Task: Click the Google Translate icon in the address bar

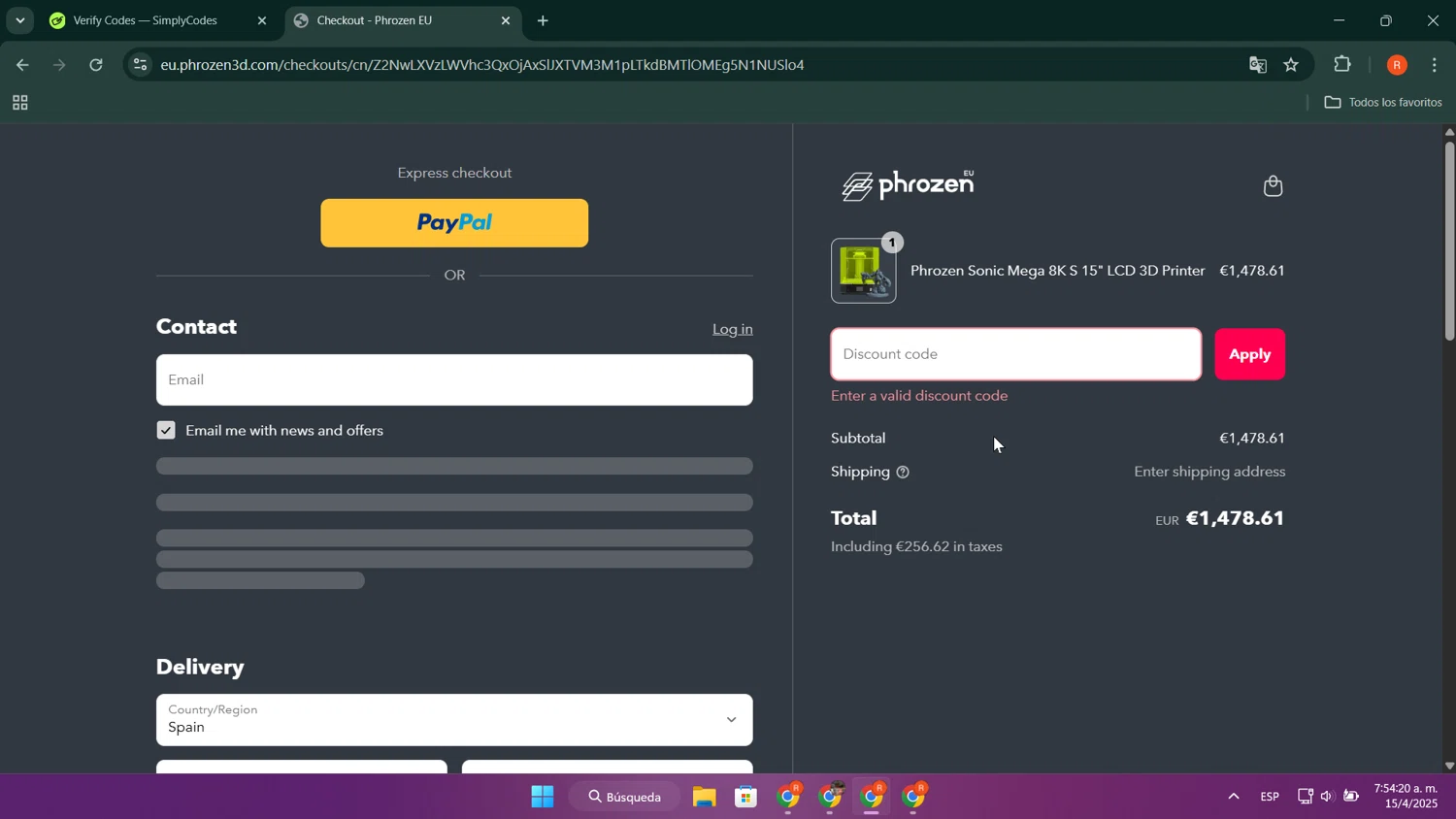Action: [x=1258, y=65]
